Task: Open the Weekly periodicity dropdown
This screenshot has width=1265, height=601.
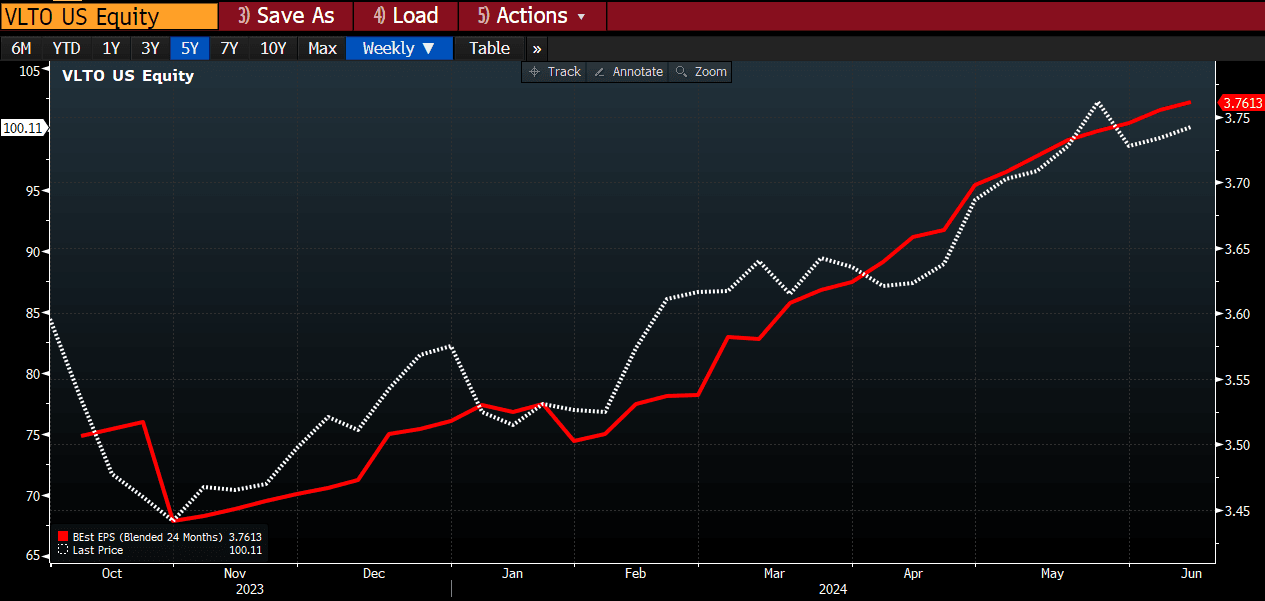Action: click(x=398, y=48)
